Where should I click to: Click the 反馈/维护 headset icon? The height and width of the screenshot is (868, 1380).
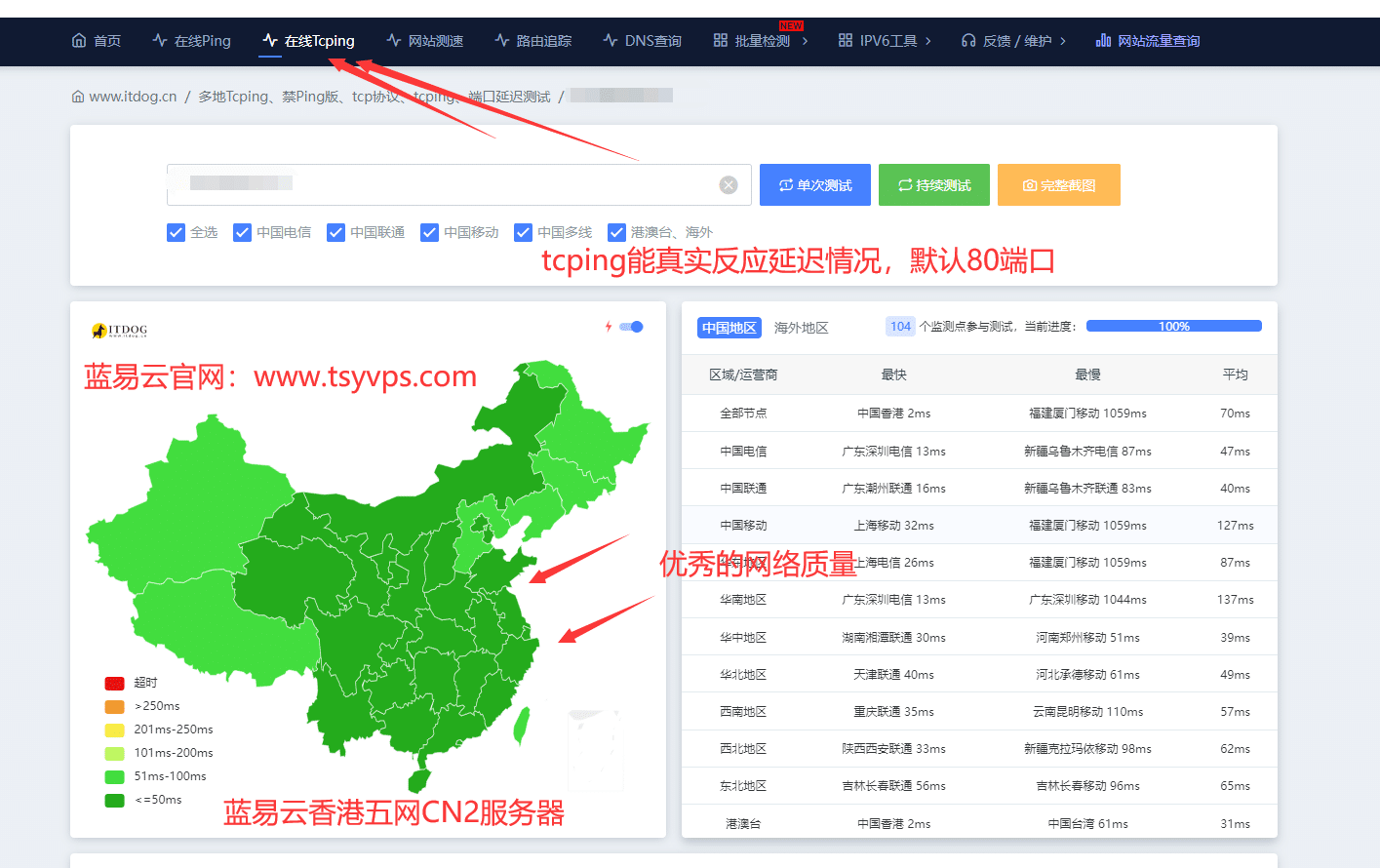[x=967, y=41]
